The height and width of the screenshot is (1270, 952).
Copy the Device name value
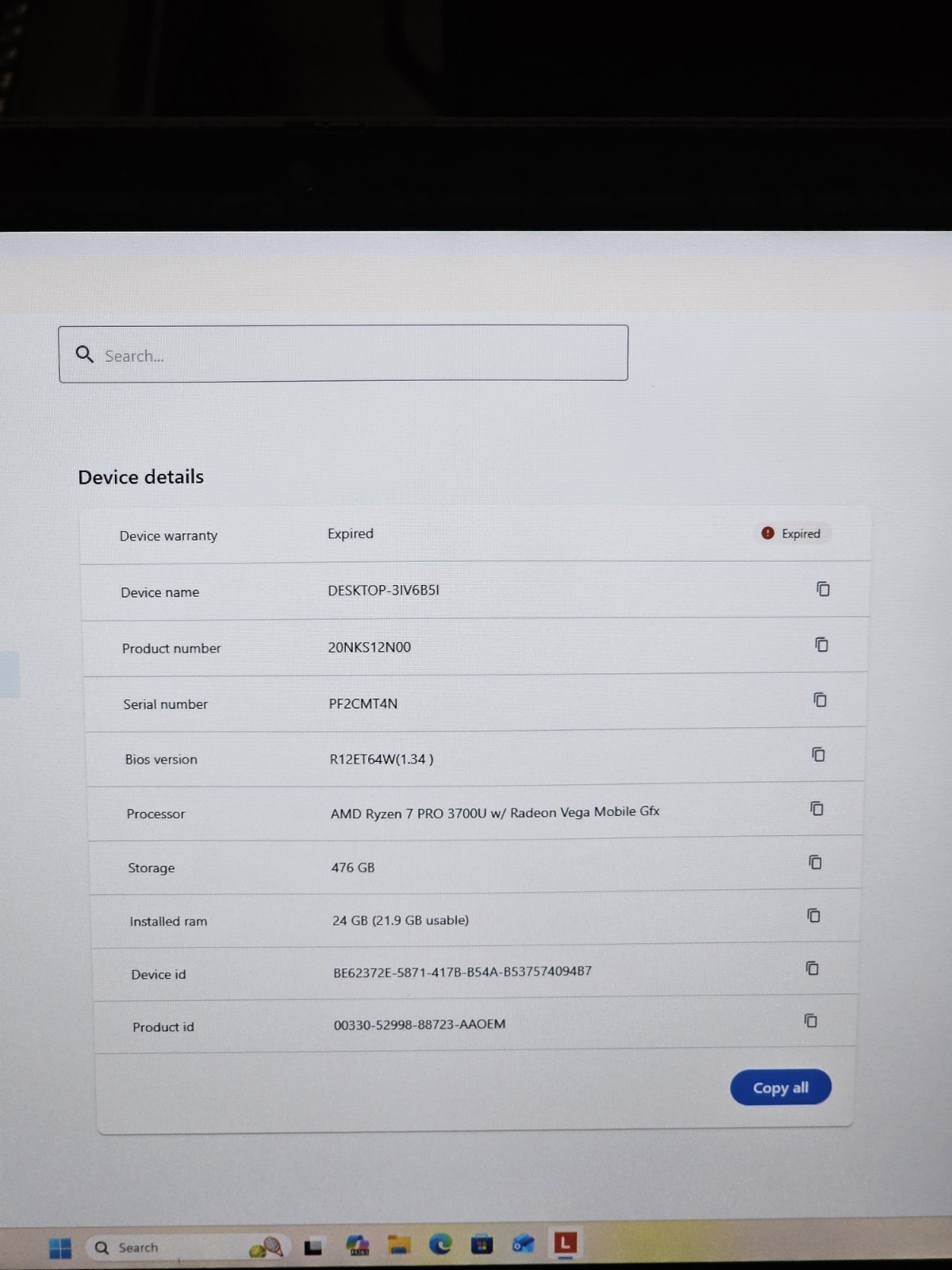[x=823, y=589]
